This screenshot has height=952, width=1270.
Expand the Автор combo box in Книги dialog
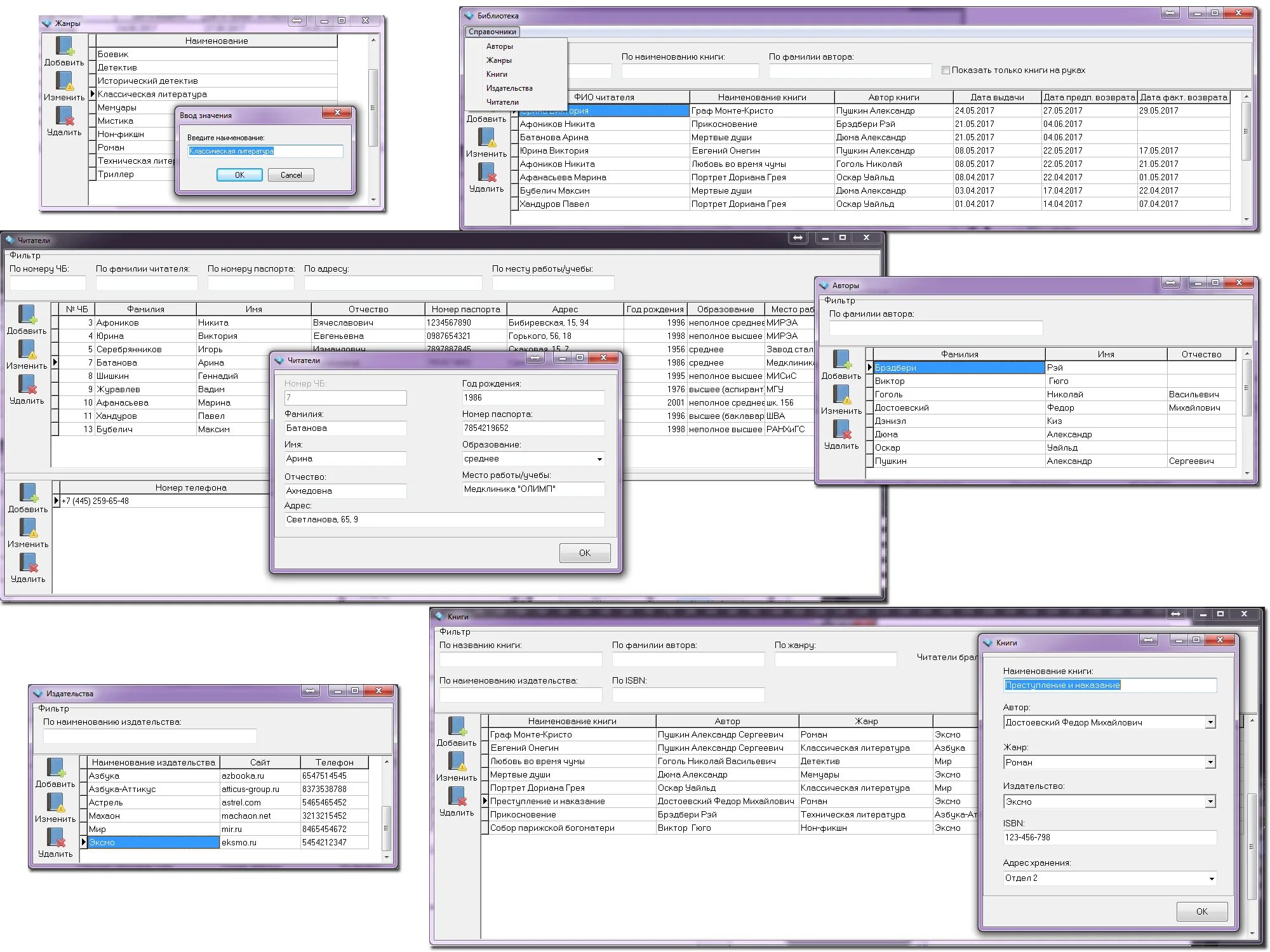pyautogui.click(x=1210, y=722)
